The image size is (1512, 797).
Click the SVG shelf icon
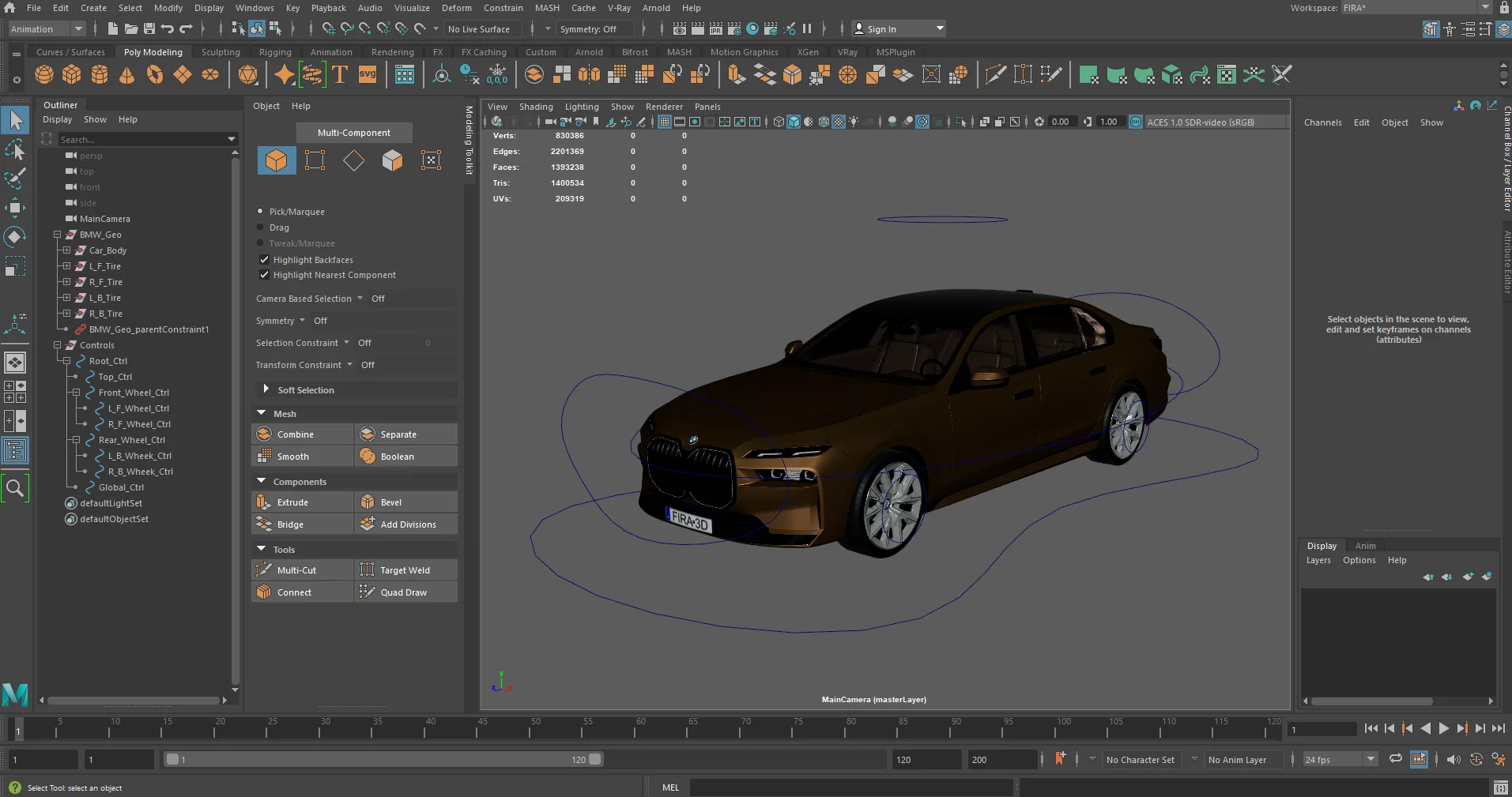pyautogui.click(x=368, y=75)
